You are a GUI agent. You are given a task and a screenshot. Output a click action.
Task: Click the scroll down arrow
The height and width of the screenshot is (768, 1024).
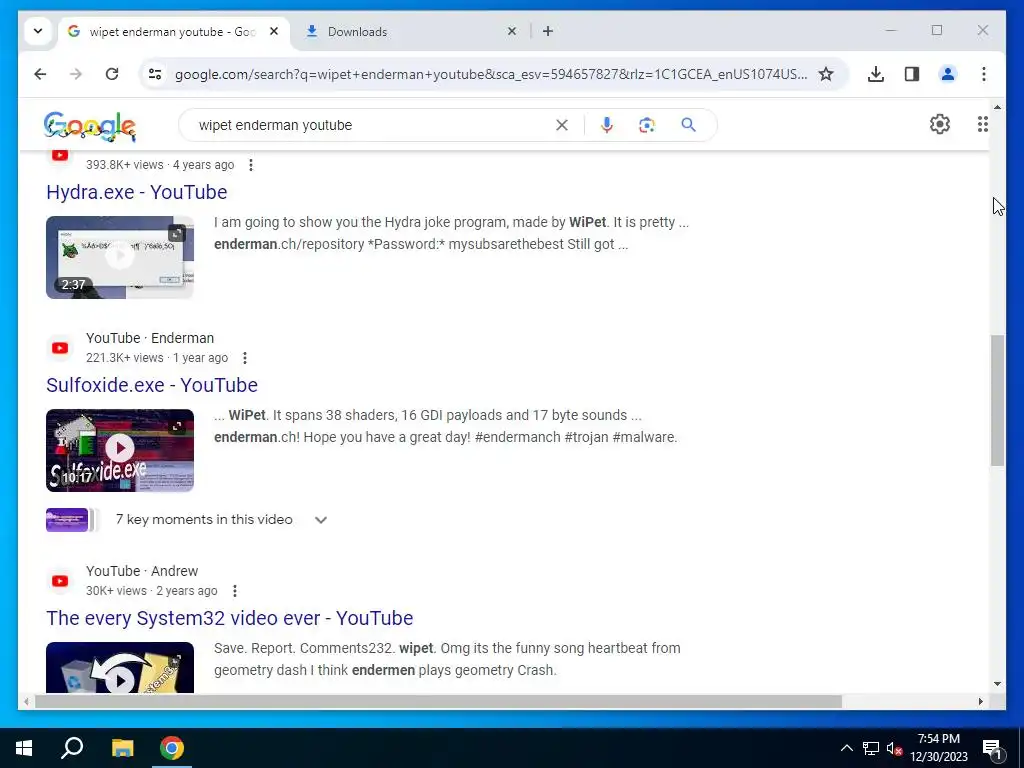[x=997, y=684]
